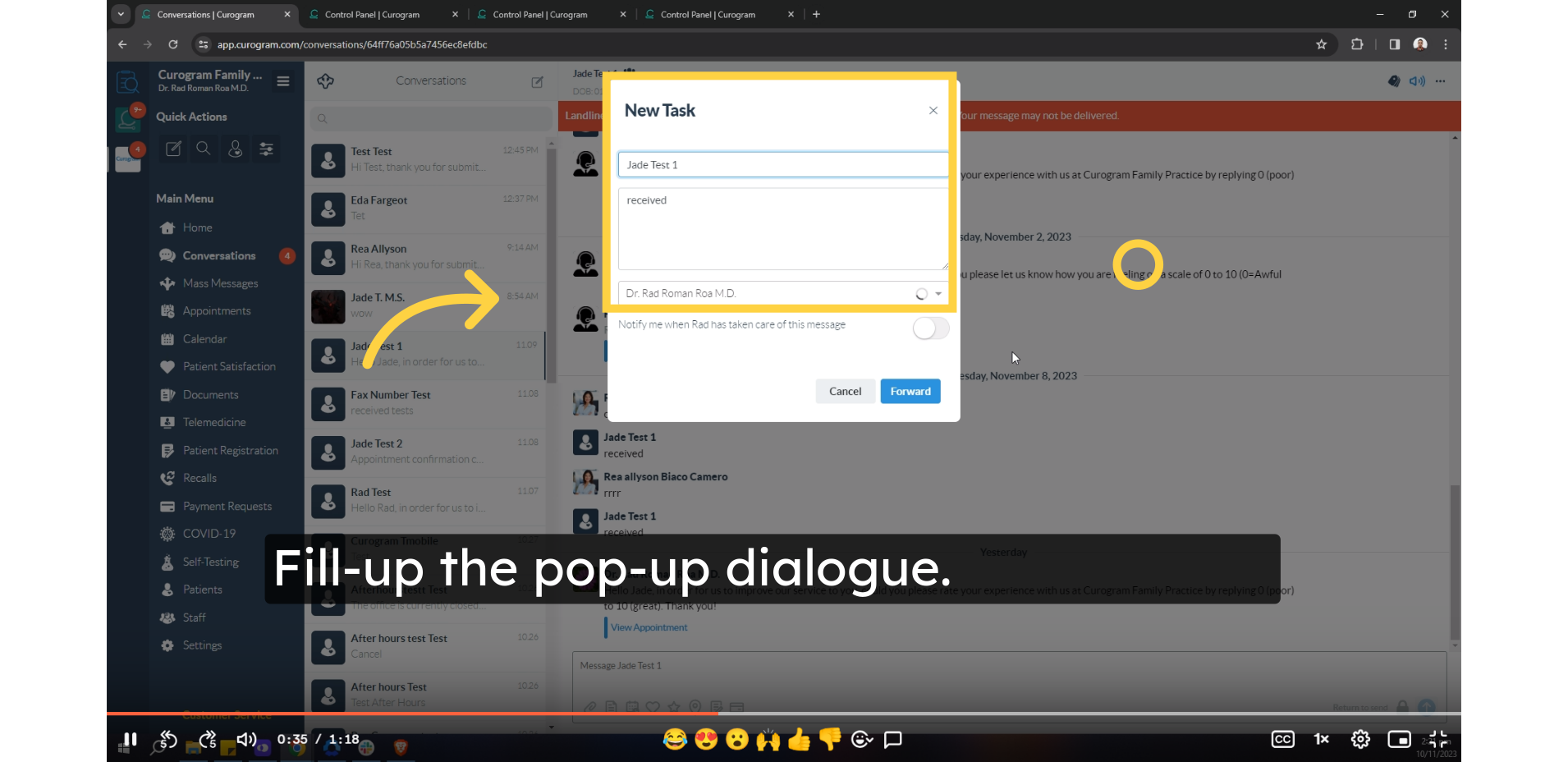Viewport: 1568px width, 762px height.
Task: React with the laughing emoji
Action: coord(675,740)
